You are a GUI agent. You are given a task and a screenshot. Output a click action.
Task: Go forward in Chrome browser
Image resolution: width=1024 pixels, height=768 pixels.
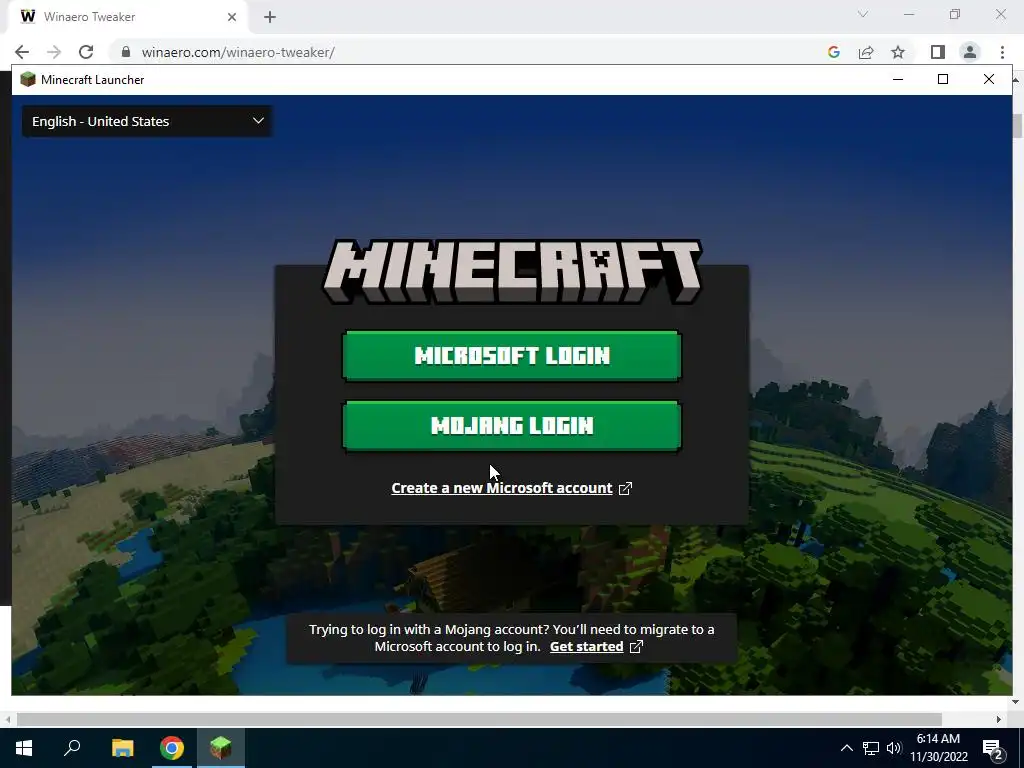coord(54,52)
